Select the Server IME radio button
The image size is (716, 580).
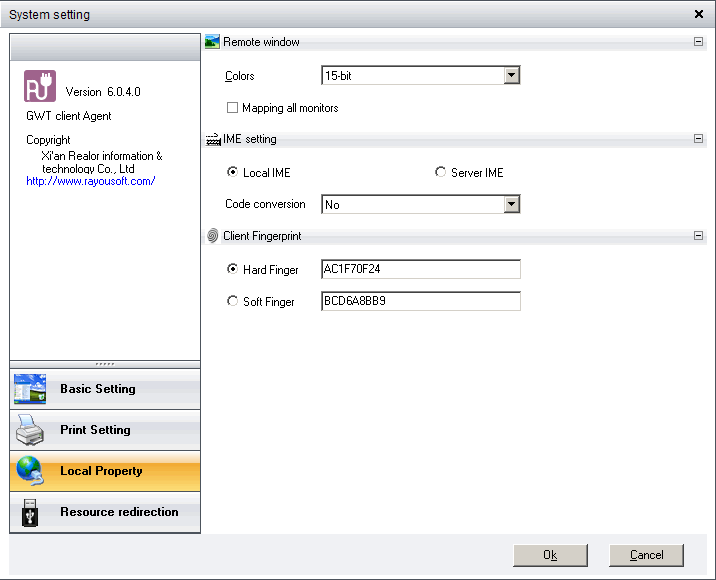coord(441,173)
